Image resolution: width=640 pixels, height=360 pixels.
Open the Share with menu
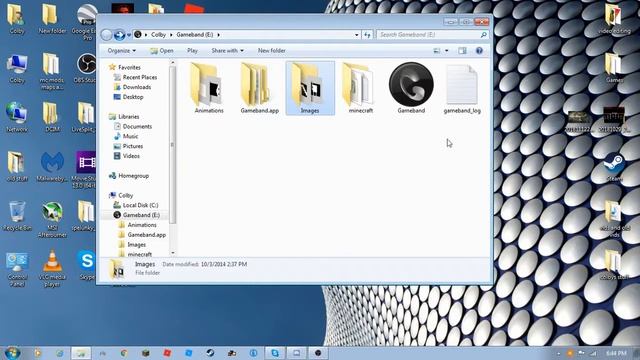click(x=227, y=51)
